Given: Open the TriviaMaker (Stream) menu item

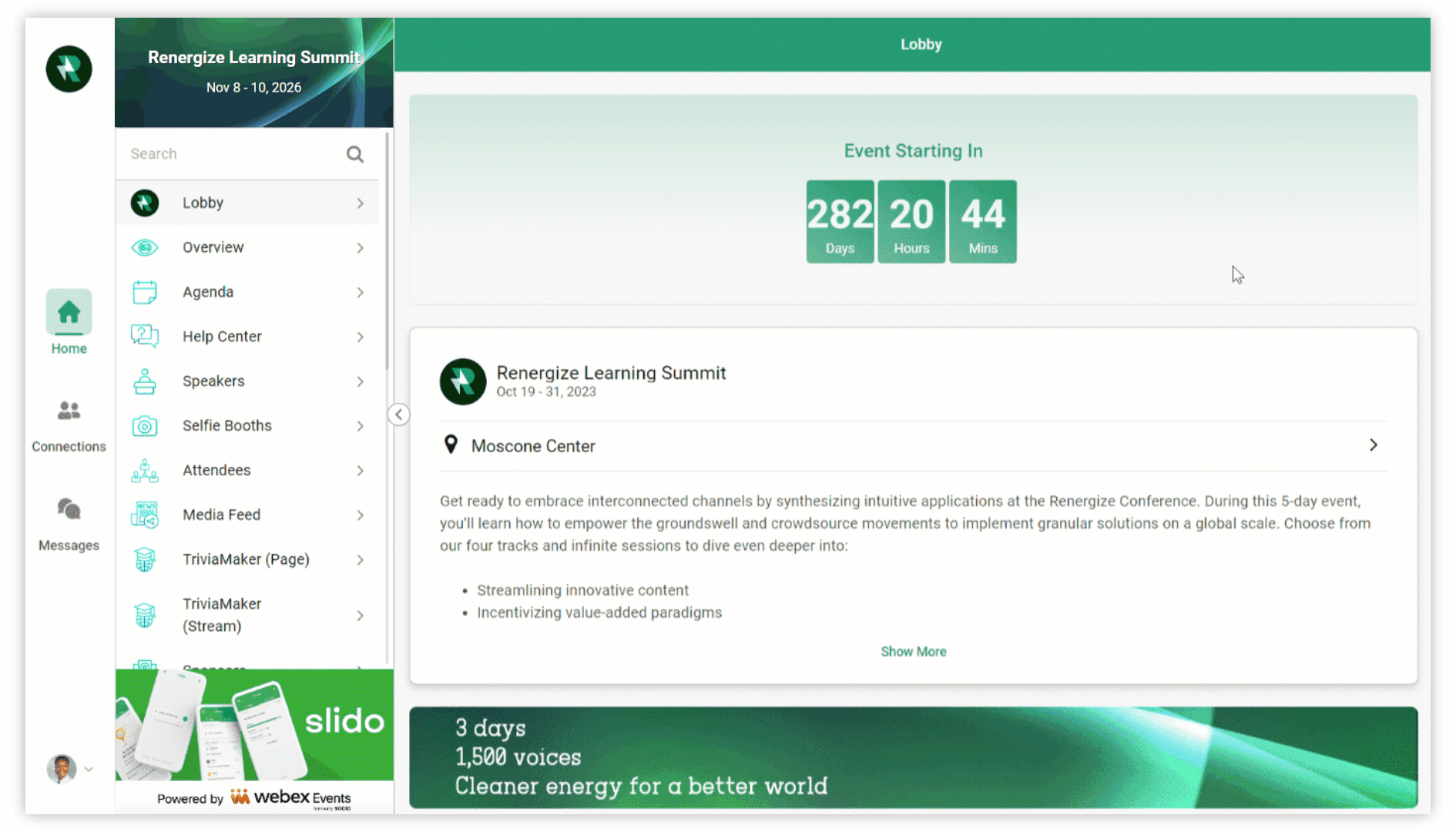Looking at the screenshot, I should [247, 615].
